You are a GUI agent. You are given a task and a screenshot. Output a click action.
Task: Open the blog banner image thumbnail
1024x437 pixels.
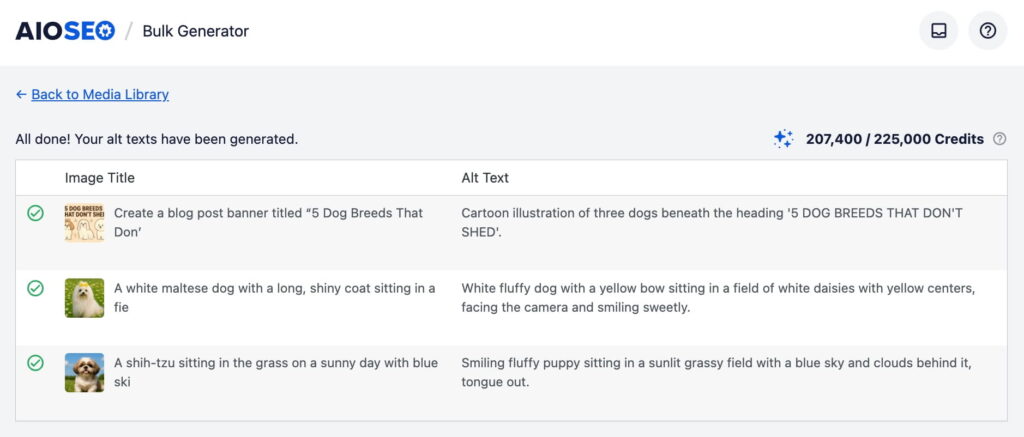coord(84,223)
